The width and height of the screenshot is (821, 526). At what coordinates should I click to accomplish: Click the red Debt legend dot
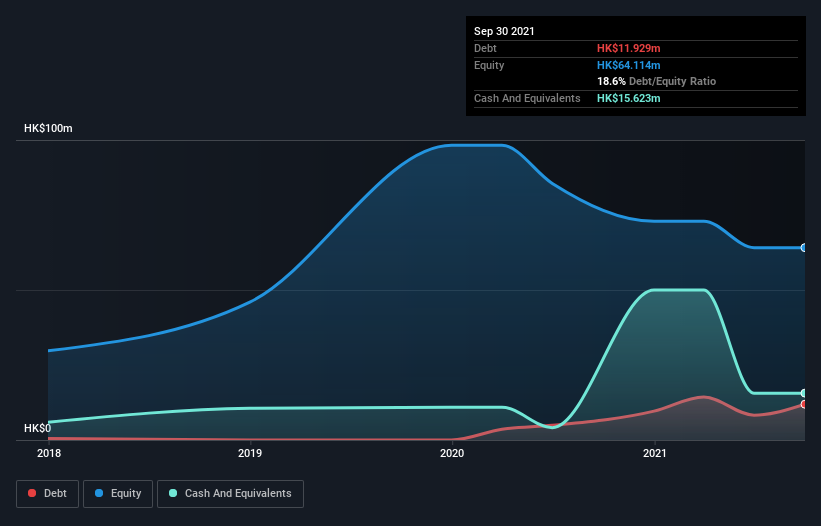tap(32, 493)
